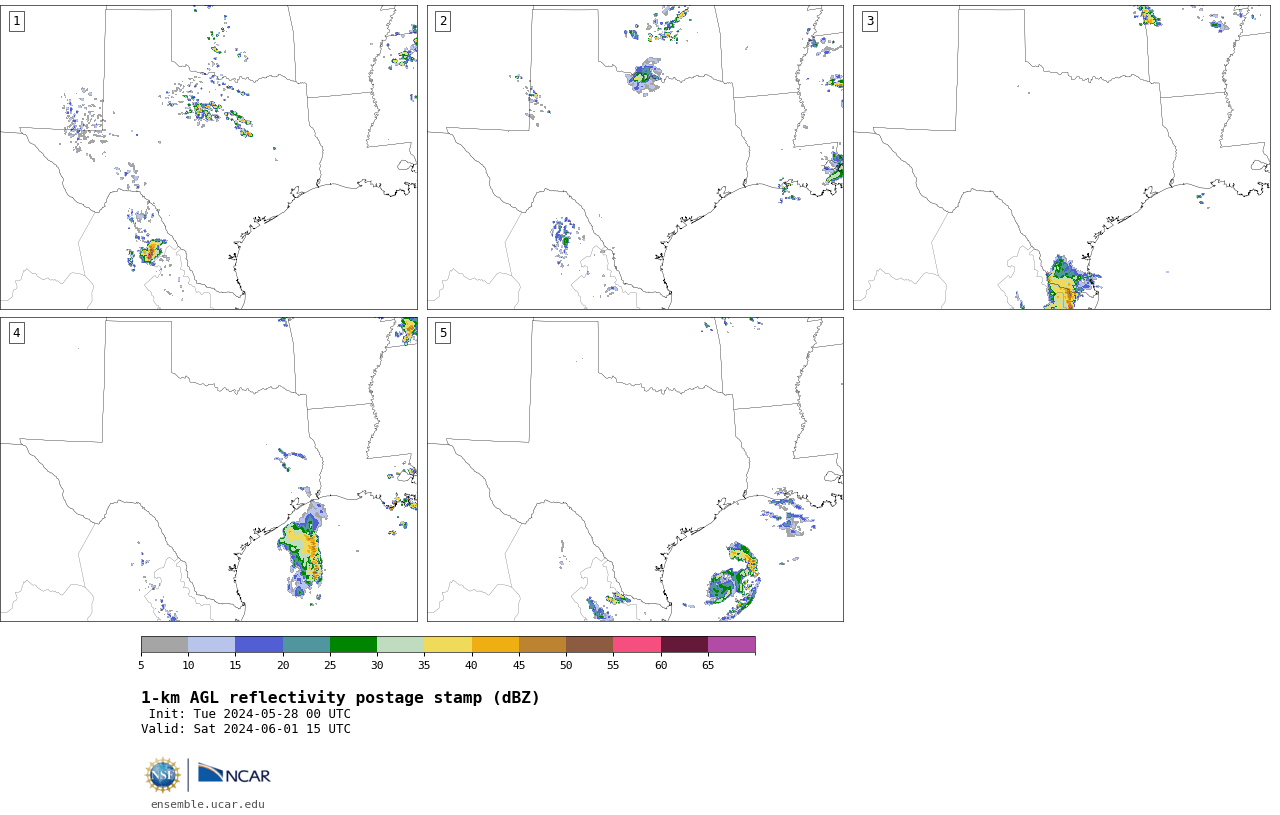The width and height of the screenshot is (1280, 815).
Task: Open ensemble member 4 reflectivity map
Action: click(209, 469)
